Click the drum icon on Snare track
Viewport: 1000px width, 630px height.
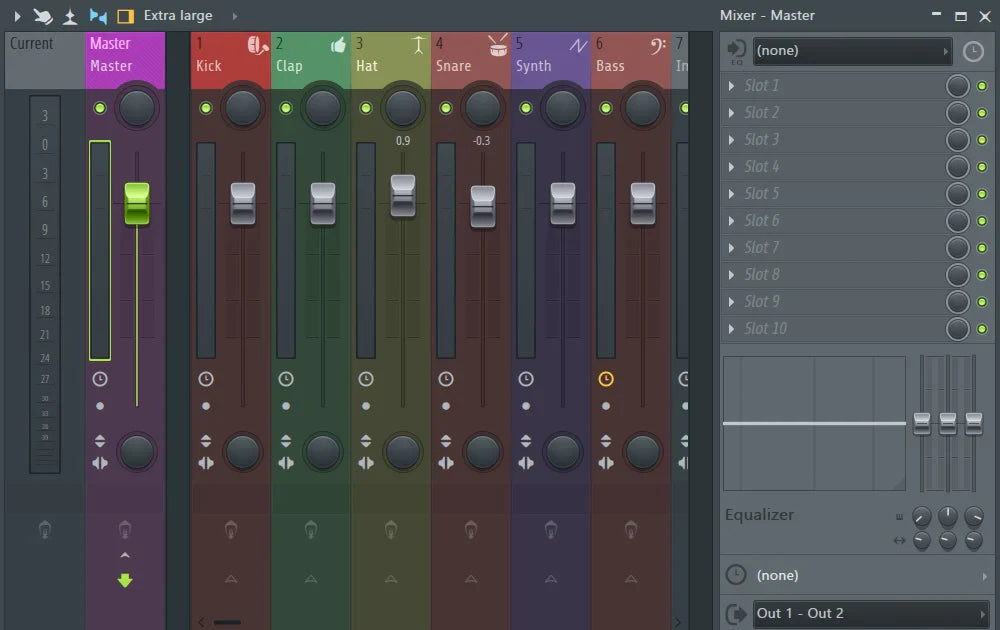[x=498, y=45]
